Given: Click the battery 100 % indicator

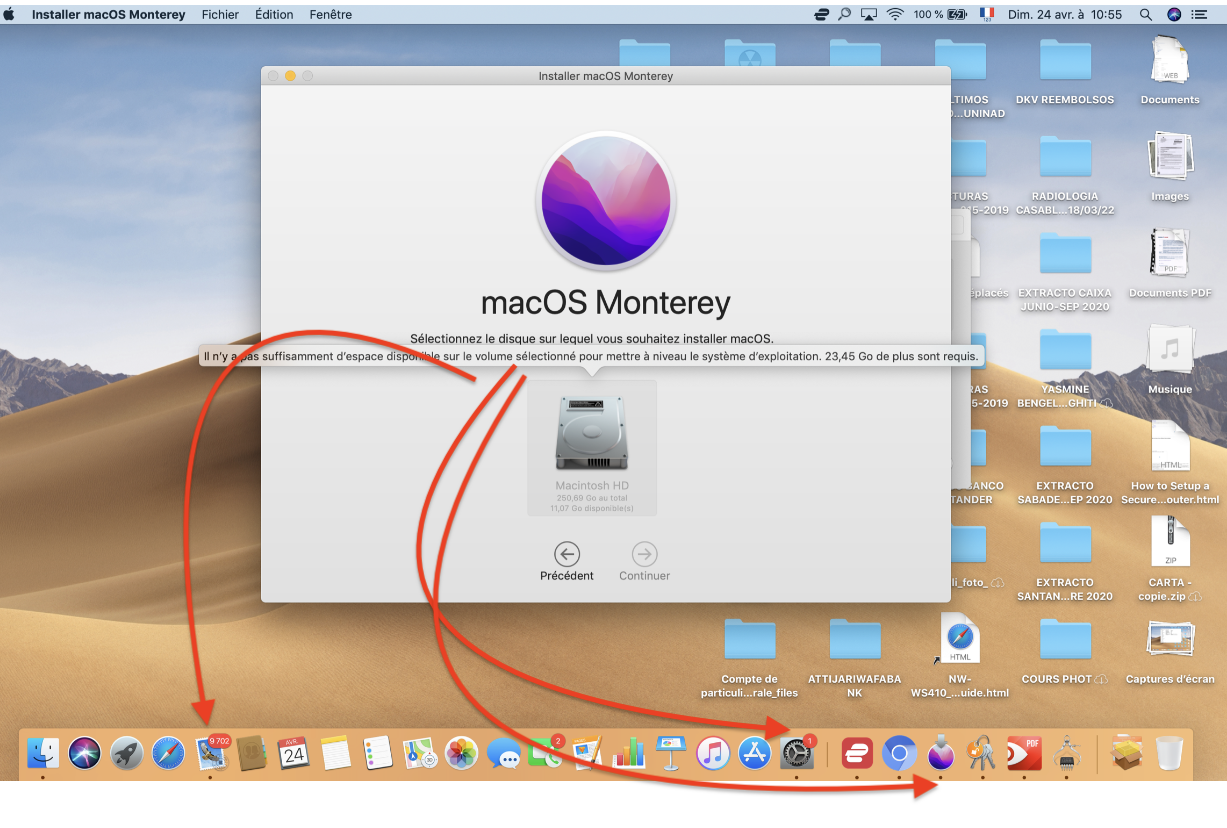Looking at the screenshot, I should 940,14.
